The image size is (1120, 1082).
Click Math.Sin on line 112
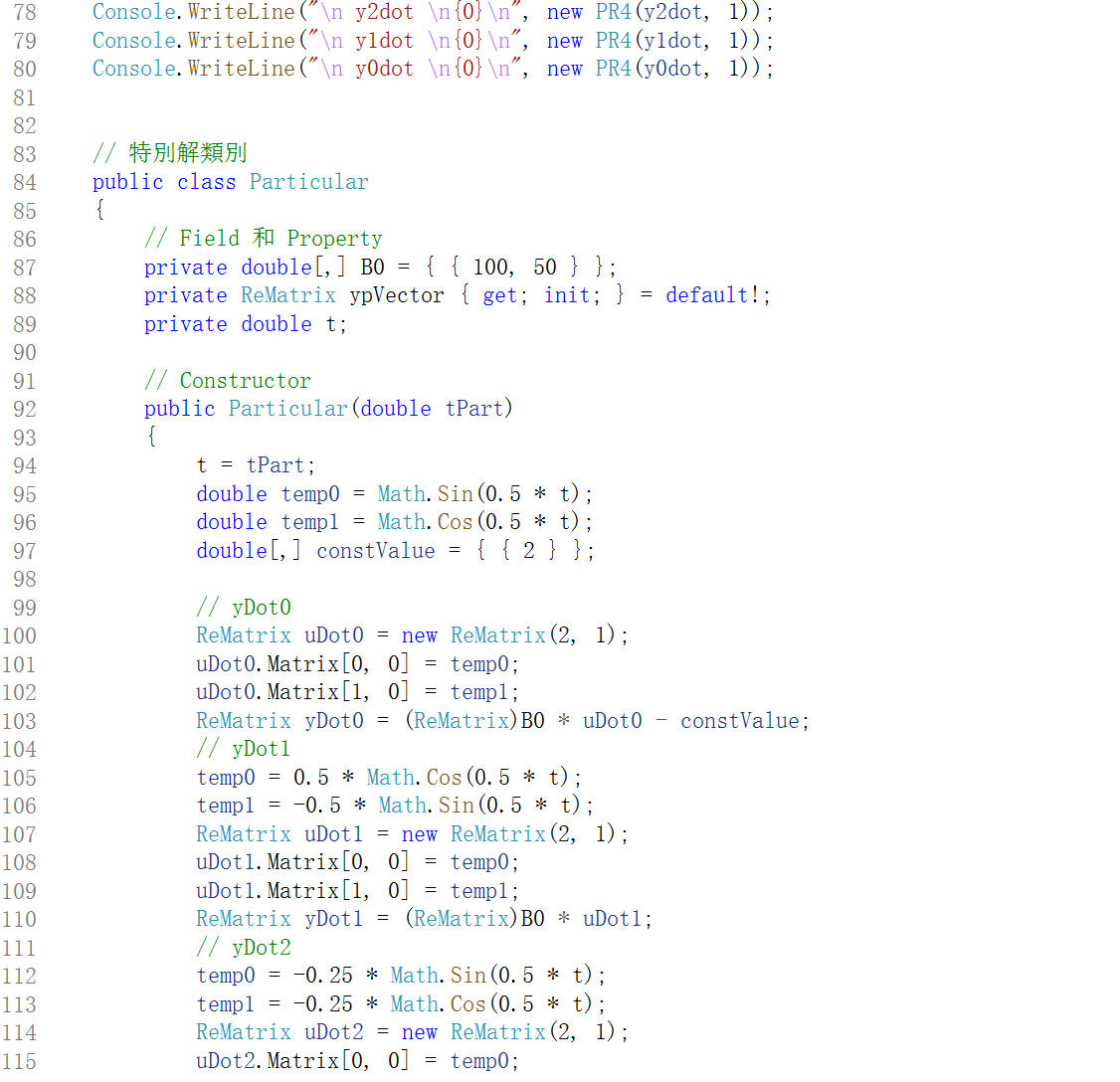[x=438, y=975]
